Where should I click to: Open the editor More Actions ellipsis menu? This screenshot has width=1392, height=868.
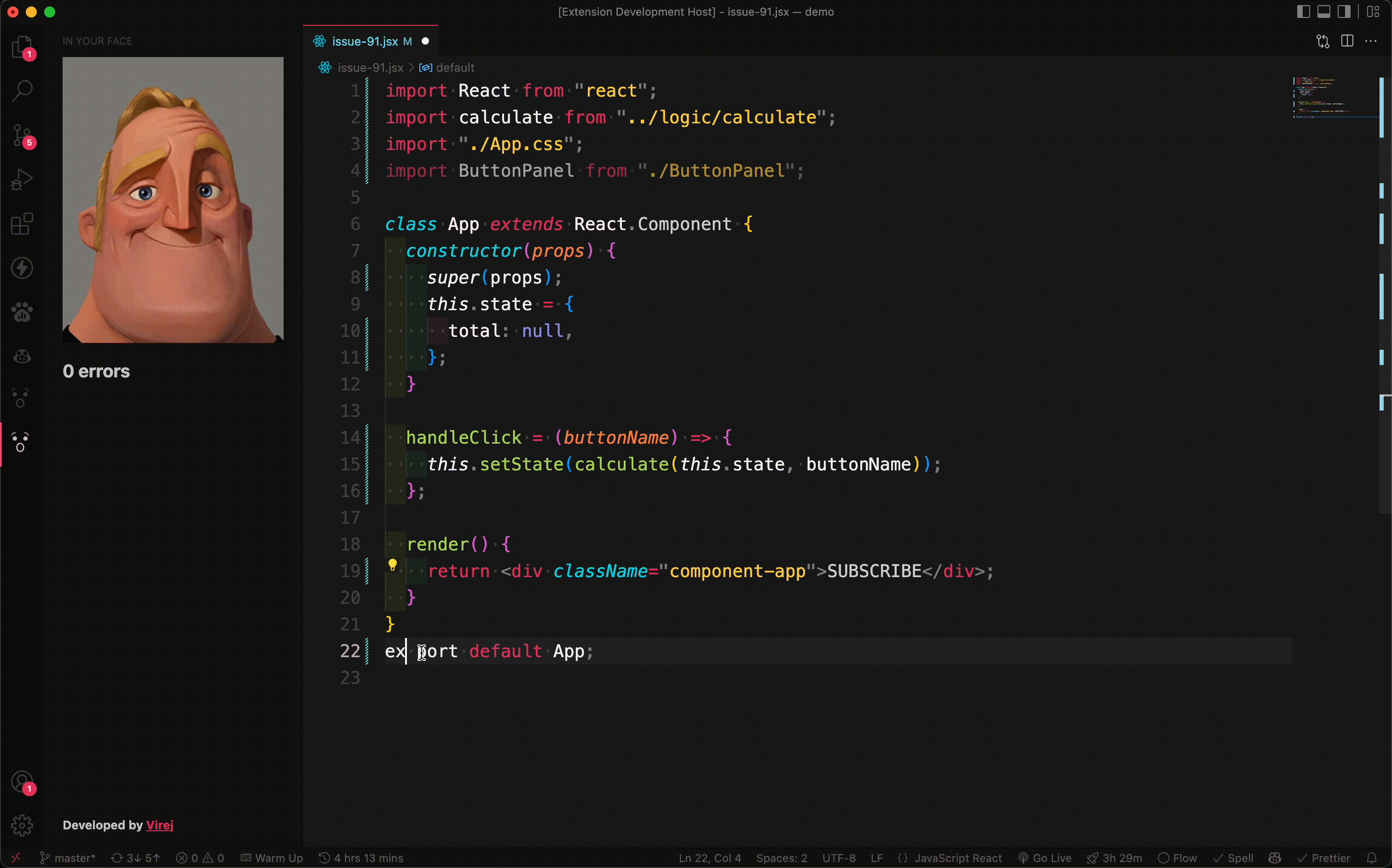coord(1371,41)
